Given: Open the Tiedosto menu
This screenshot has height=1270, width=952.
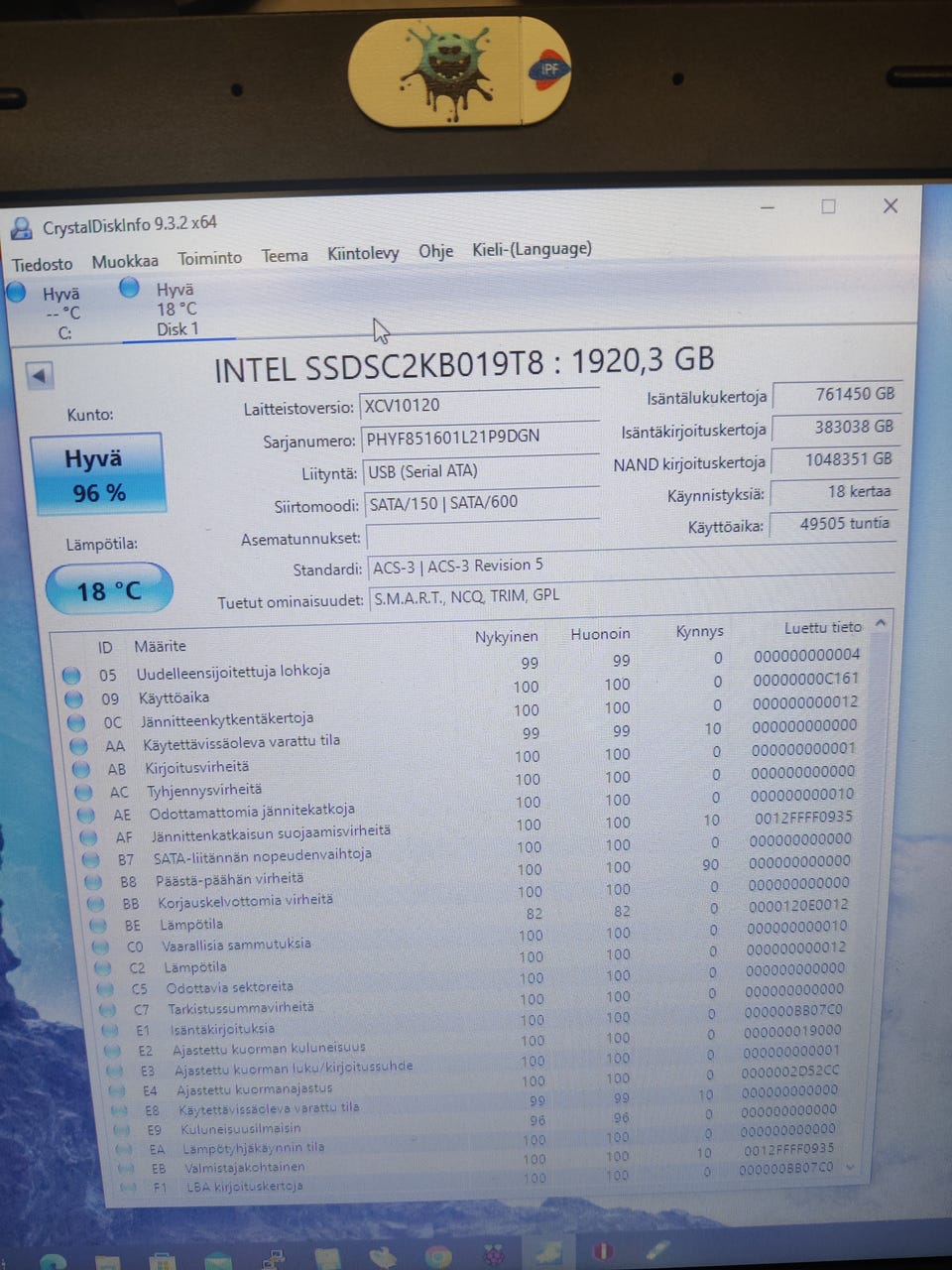Looking at the screenshot, I should [43, 264].
